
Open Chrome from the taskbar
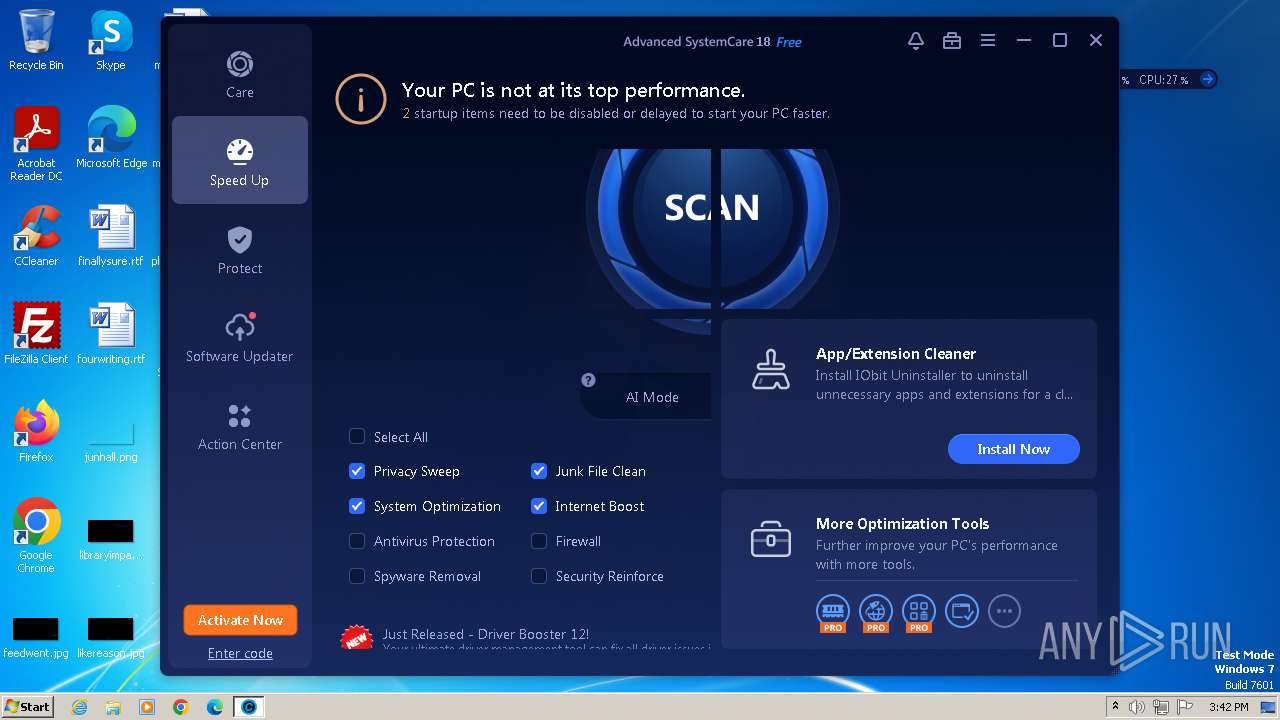(x=181, y=707)
